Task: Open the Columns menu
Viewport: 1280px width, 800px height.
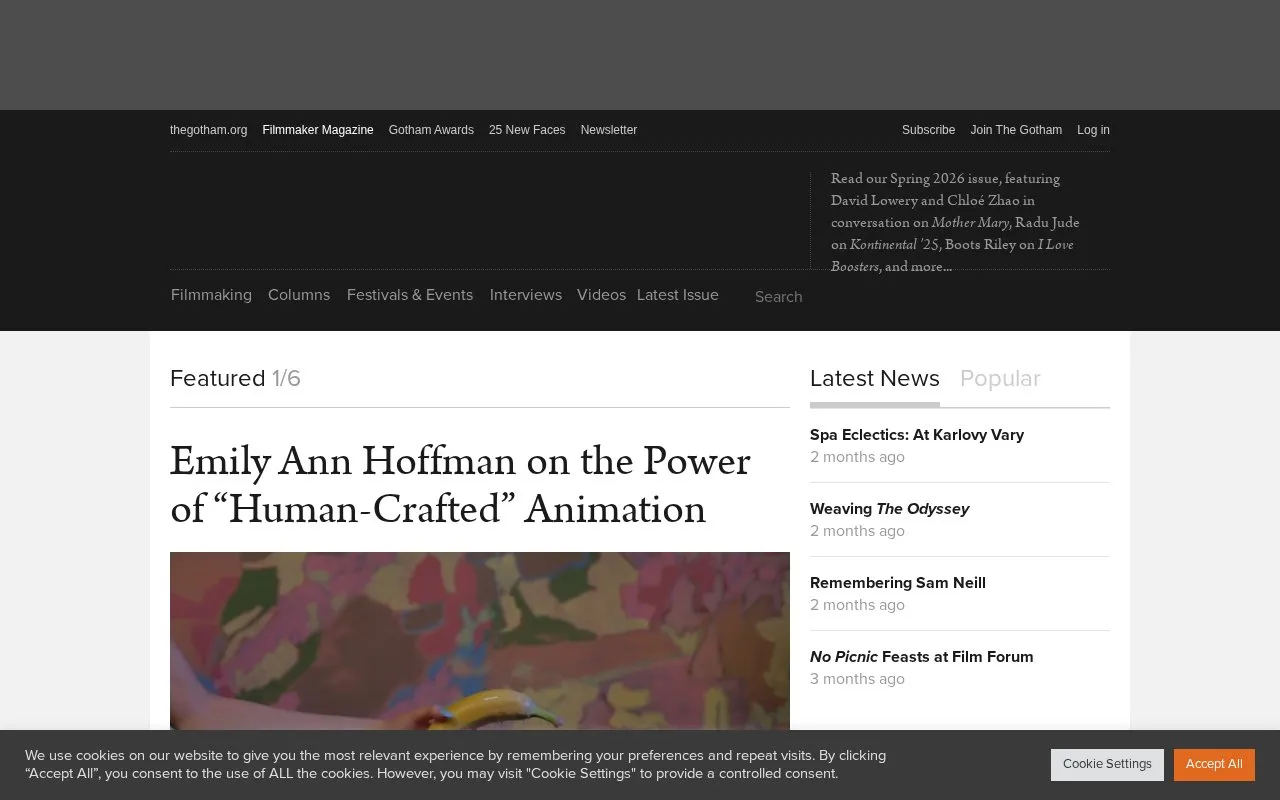Action: coord(299,295)
